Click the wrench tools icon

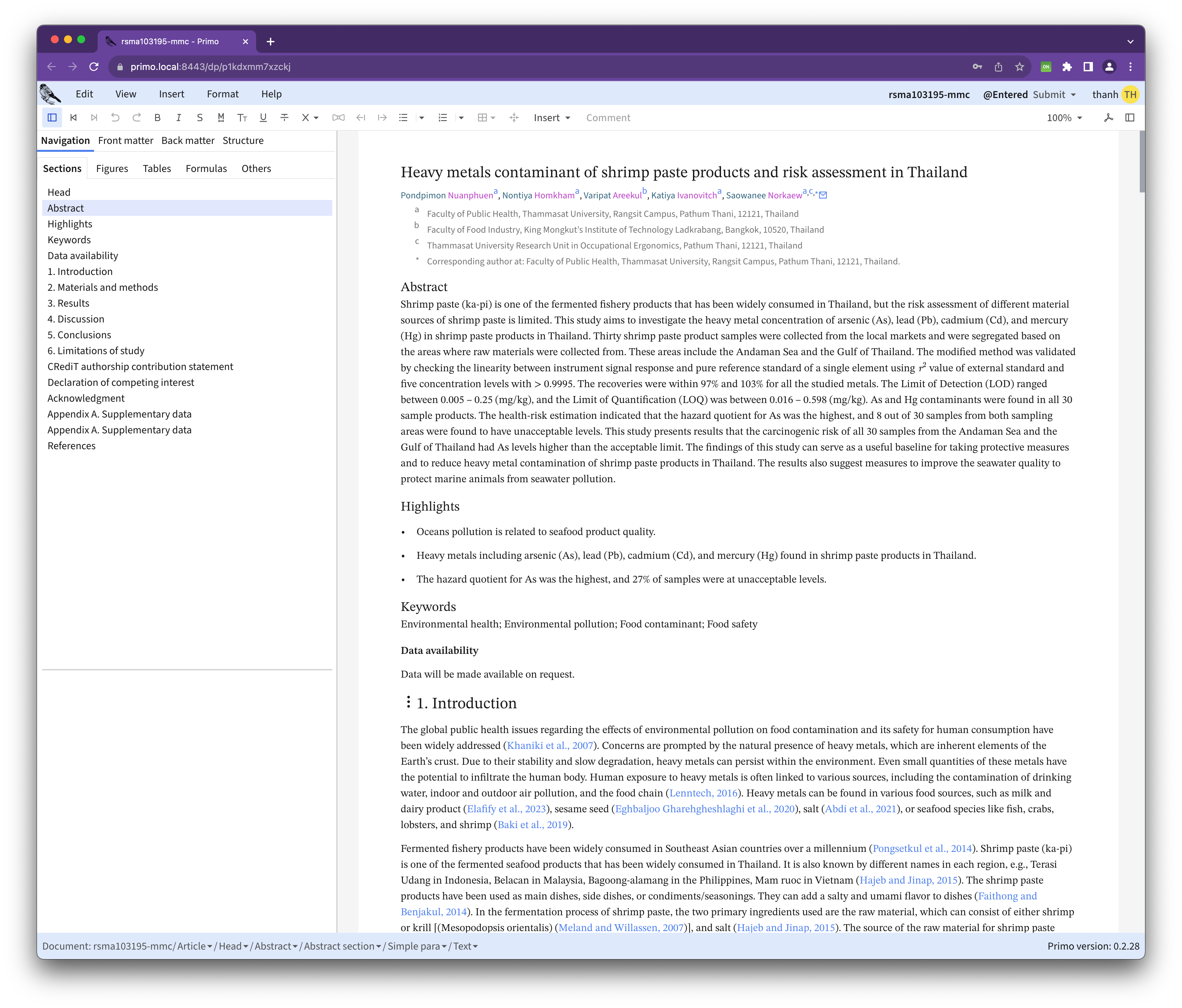click(x=1108, y=118)
